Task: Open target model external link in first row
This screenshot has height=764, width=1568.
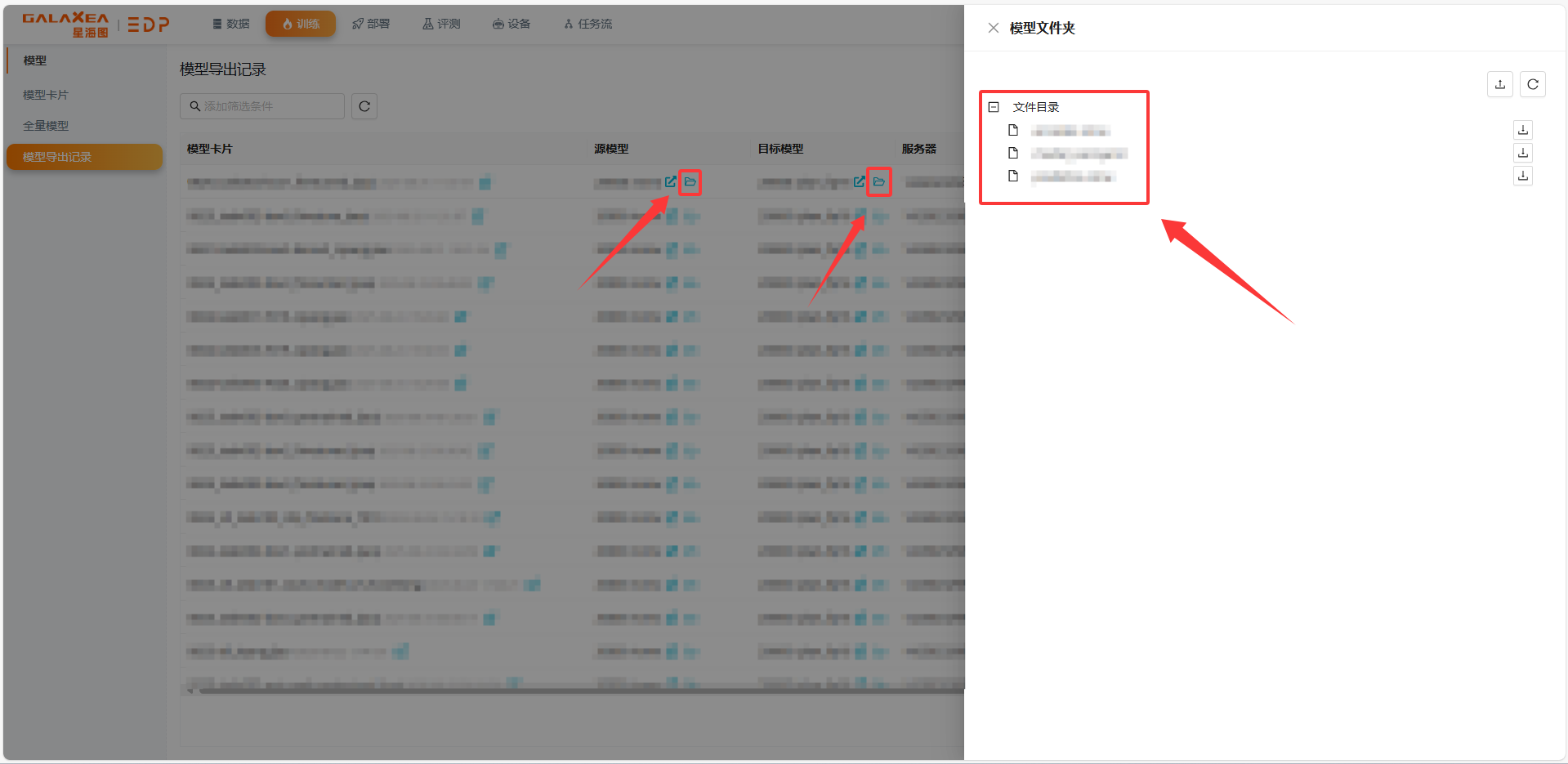Action: (x=859, y=181)
